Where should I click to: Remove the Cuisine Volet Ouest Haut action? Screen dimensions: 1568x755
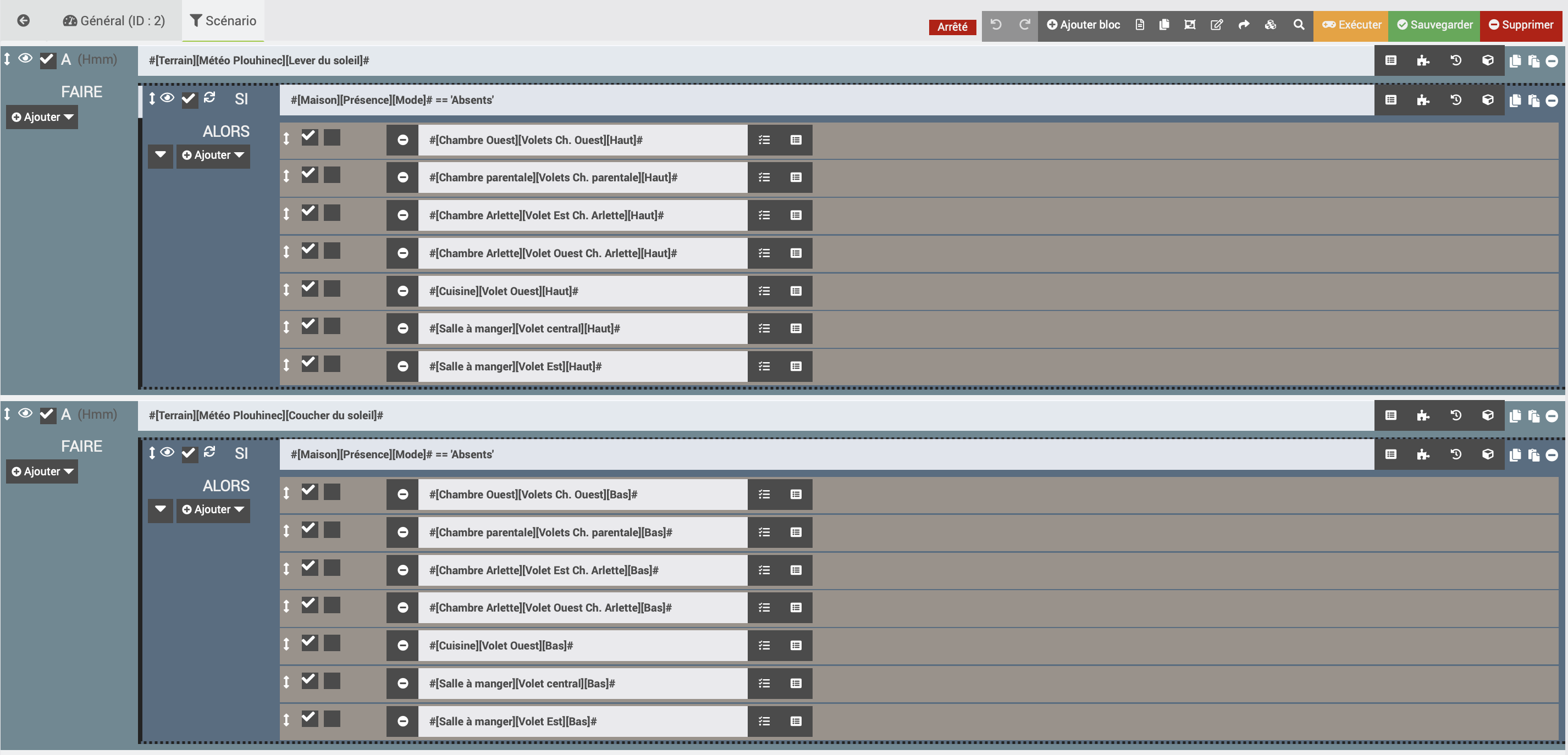tap(402, 291)
